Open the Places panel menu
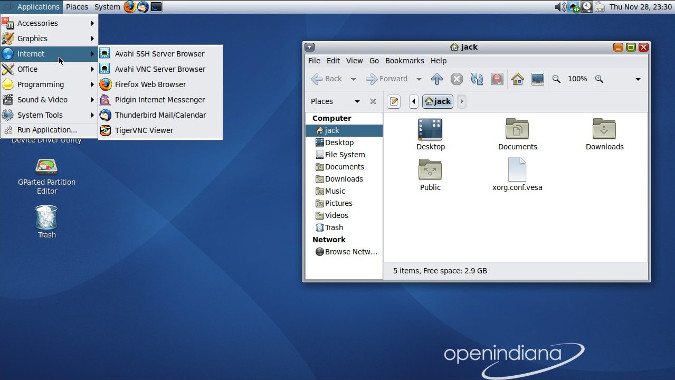The width and height of the screenshot is (675, 380). 77,7
